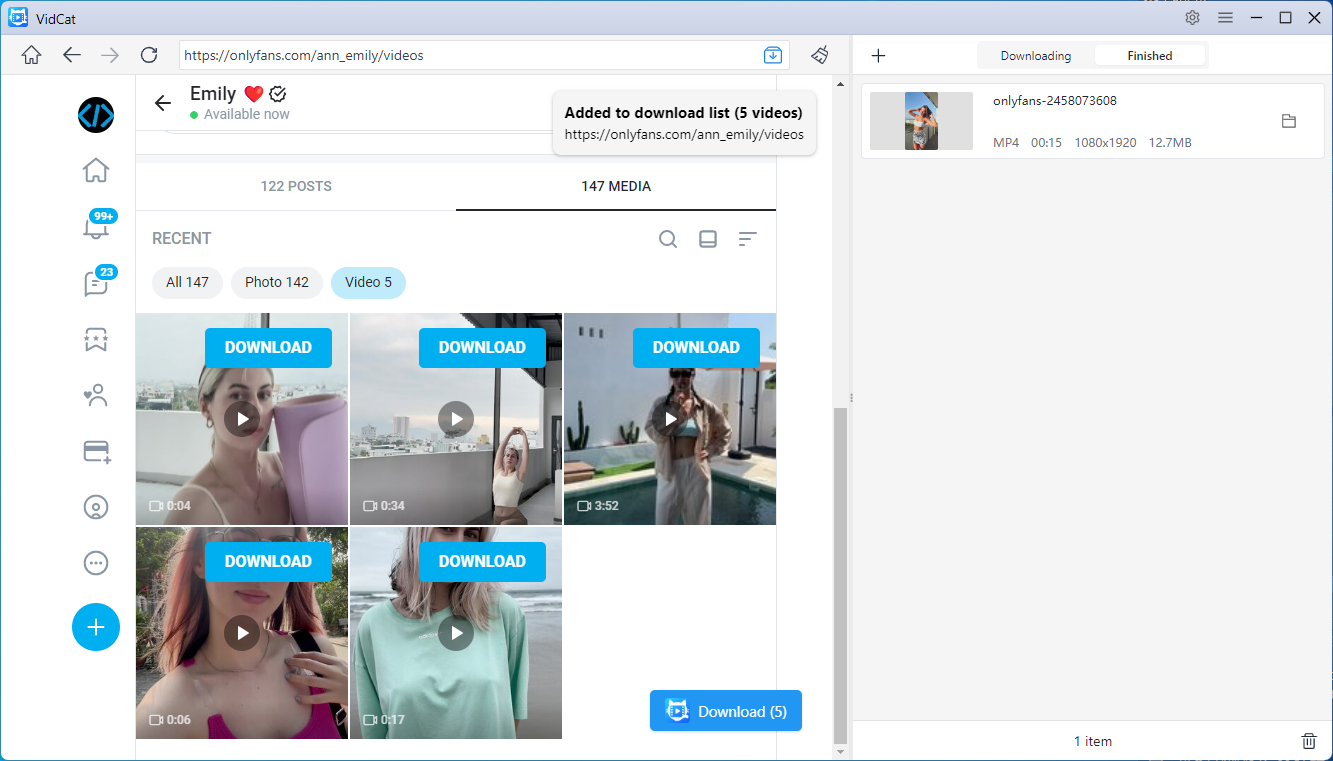Search Emily's recent media

(x=668, y=239)
